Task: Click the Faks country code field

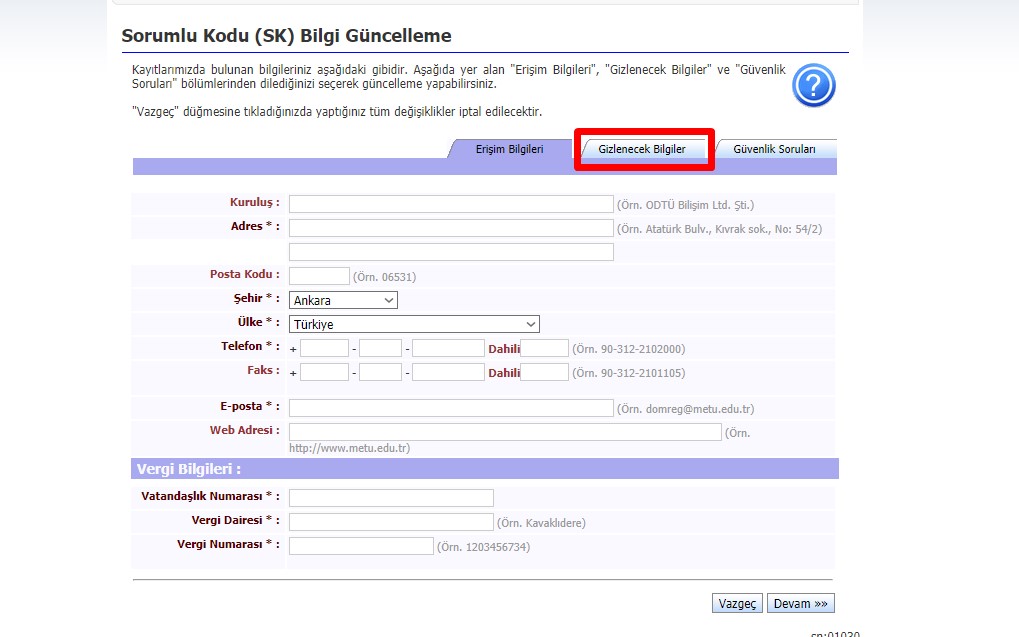Action: (324, 372)
